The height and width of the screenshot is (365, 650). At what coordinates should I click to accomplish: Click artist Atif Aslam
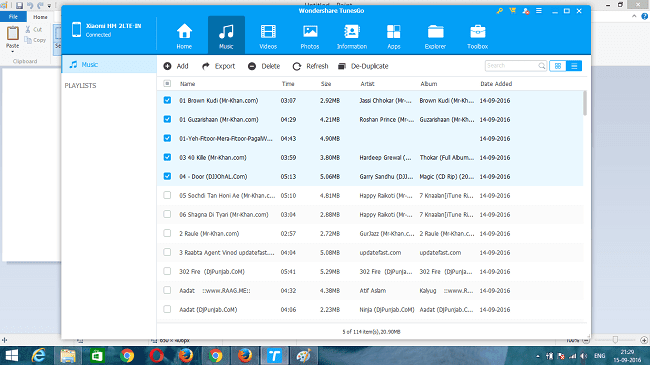coord(373,291)
